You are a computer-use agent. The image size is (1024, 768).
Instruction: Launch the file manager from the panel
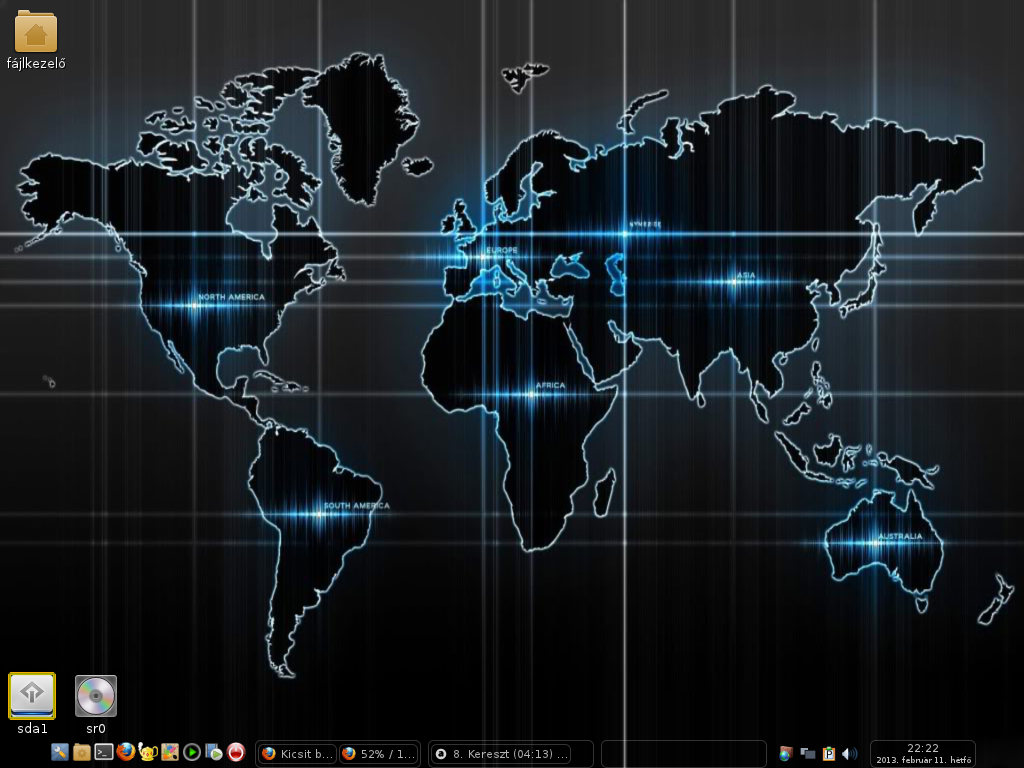pyautogui.click(x=82, y=752)
